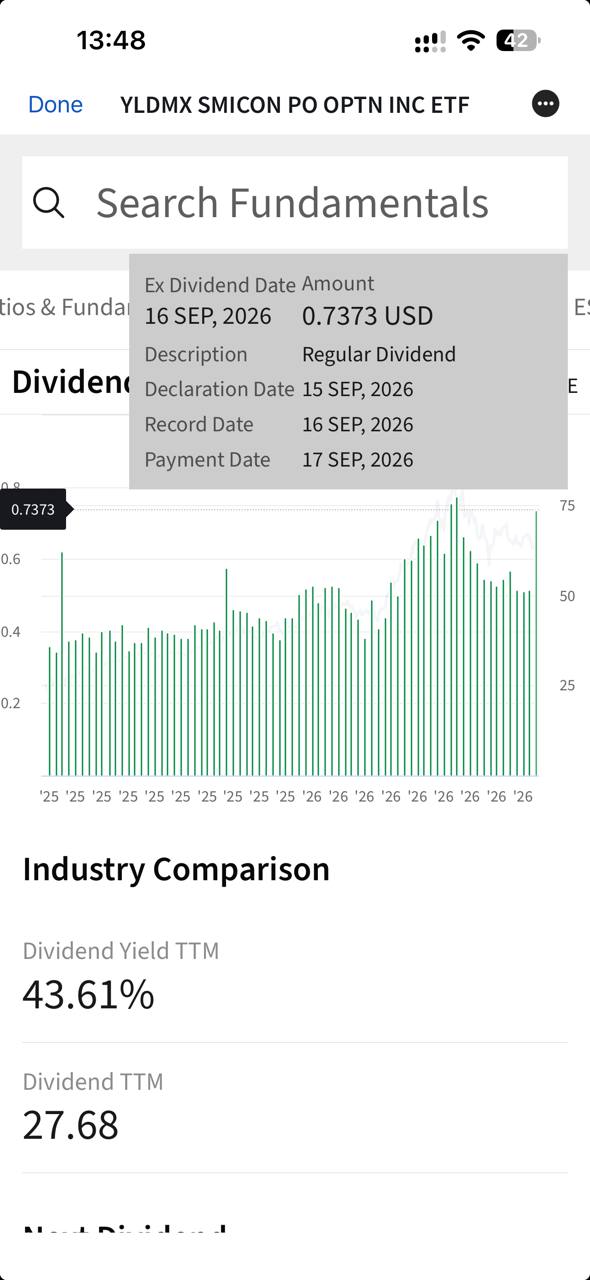
Task: Click the Ex Dividend Date 16 SEP, 2026 value
Action: [208, 317]
